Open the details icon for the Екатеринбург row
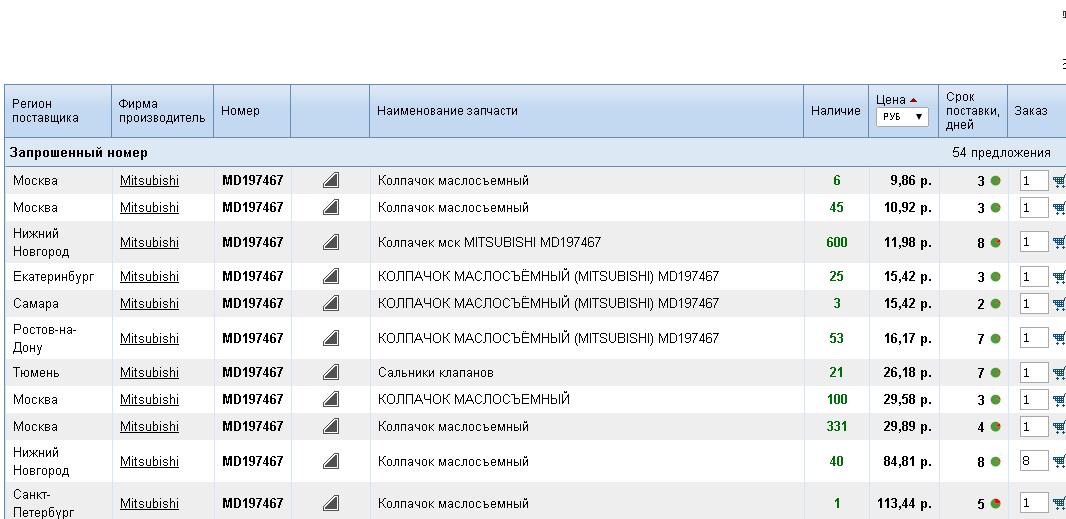 [x=331, y=277]
